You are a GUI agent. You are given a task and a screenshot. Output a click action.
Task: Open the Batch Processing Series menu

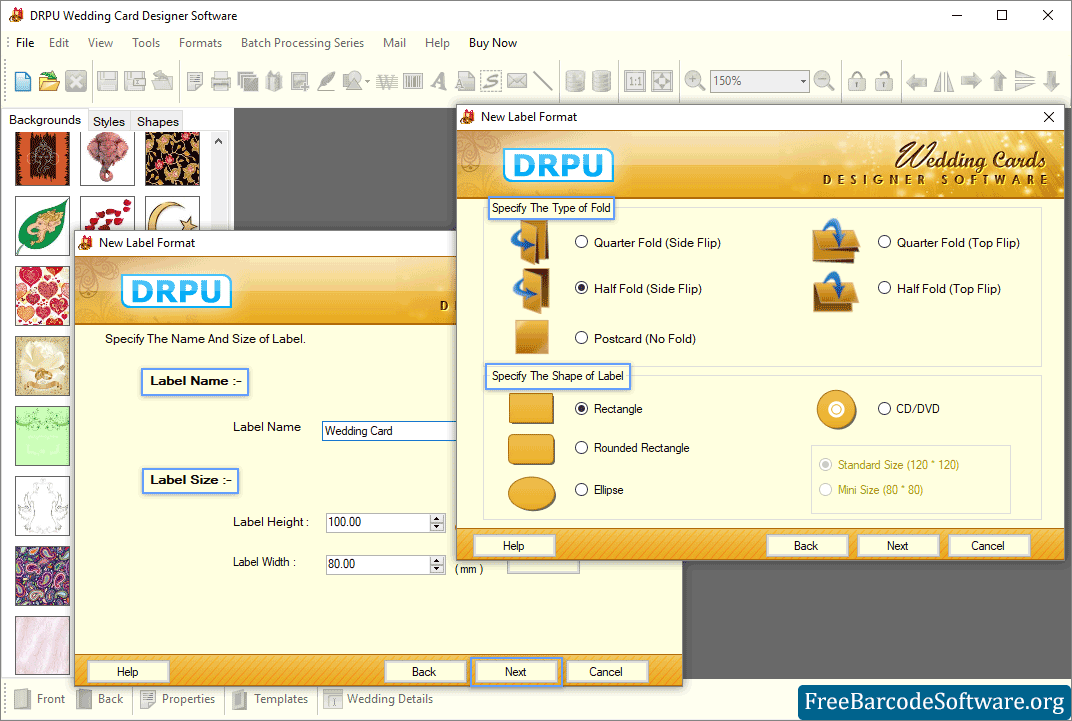tap(302, 42)
